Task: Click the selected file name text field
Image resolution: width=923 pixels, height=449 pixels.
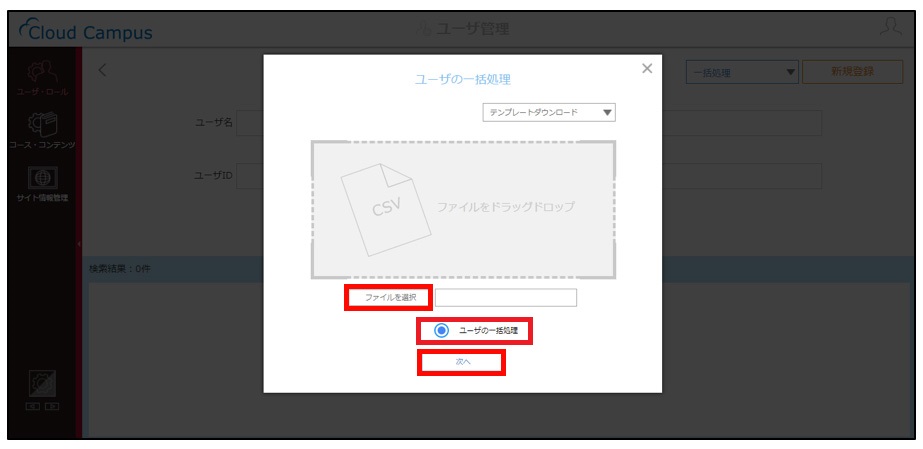Action: click(x=506, y=298)
